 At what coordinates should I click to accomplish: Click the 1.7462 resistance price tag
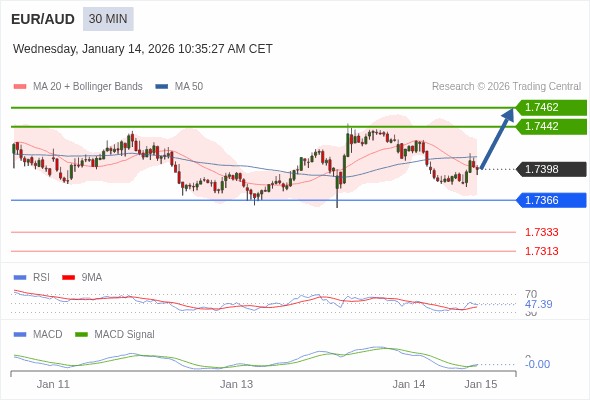(x=551, y=108)
